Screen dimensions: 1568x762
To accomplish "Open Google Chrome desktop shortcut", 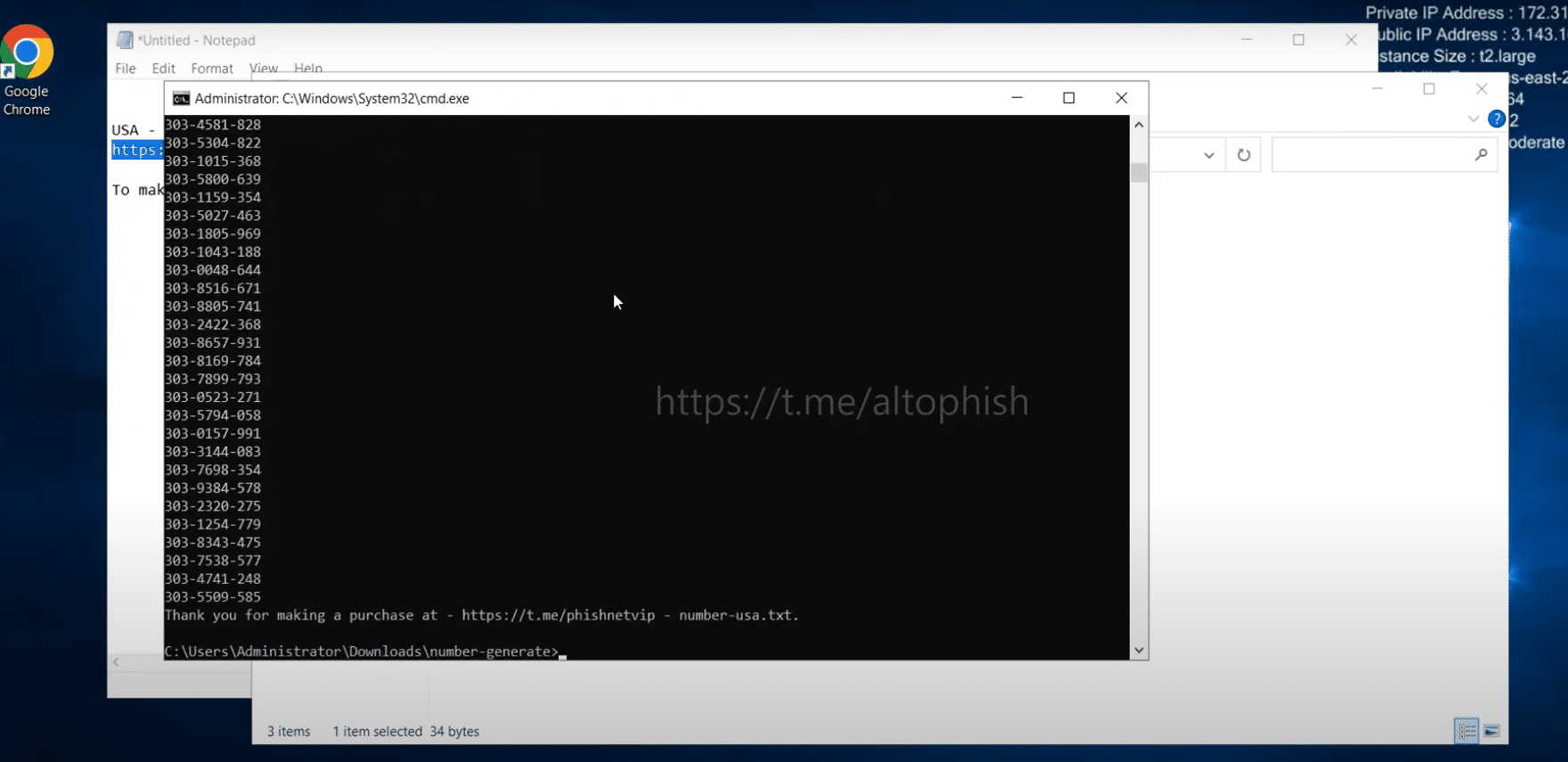I will (27, 70).
